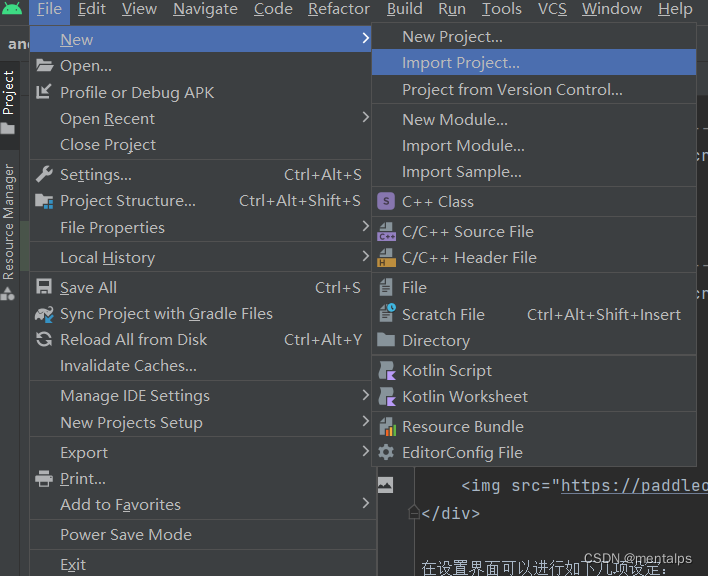Viewport: 708px width, 576px height.
Task: Open the Refactor menu
Action: (x=339, y=9)
